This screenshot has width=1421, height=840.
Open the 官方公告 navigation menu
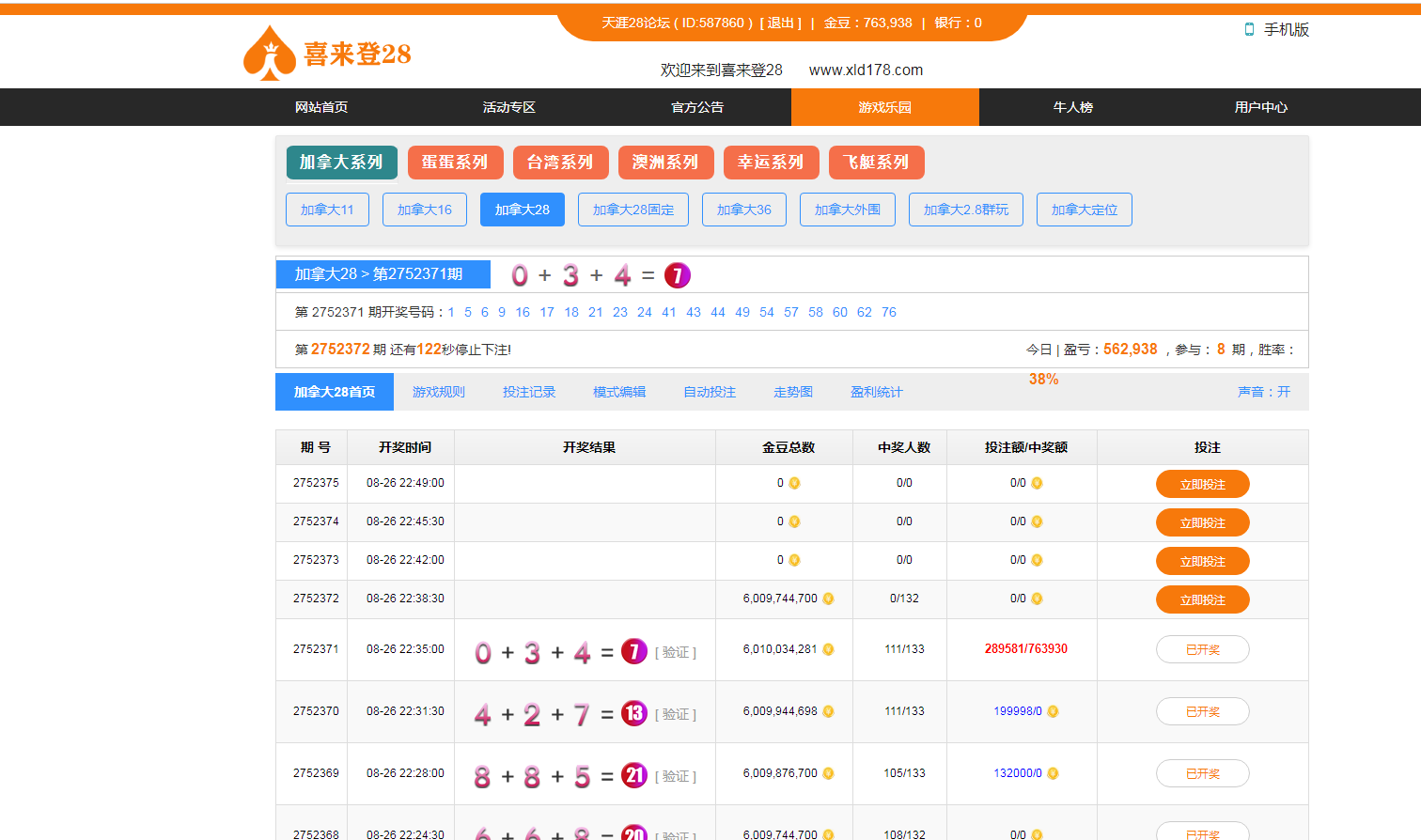696,107
